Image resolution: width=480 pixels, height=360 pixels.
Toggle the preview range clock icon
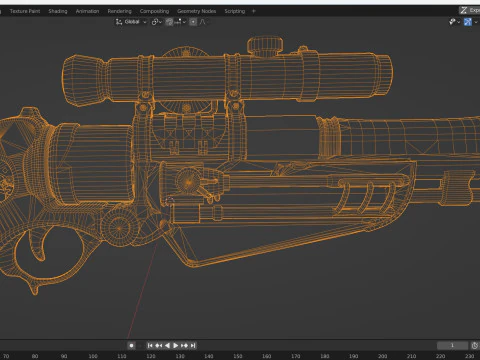(475, 345)
